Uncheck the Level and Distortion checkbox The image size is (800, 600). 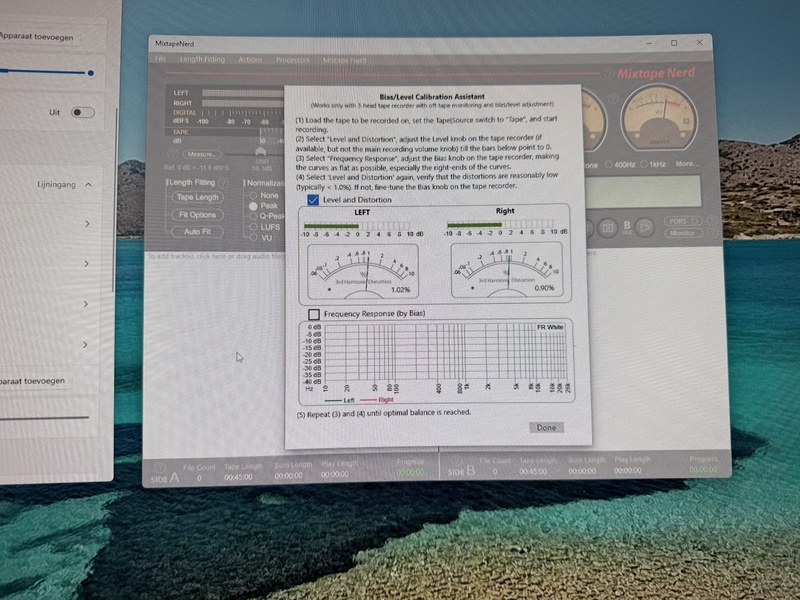tap(313, 200)
